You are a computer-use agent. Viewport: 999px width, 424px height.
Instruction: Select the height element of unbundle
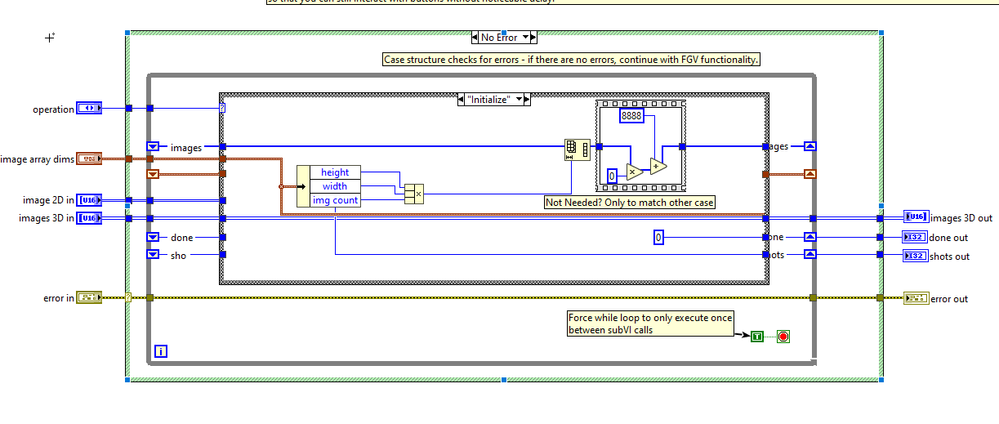[x=335, y=172]
